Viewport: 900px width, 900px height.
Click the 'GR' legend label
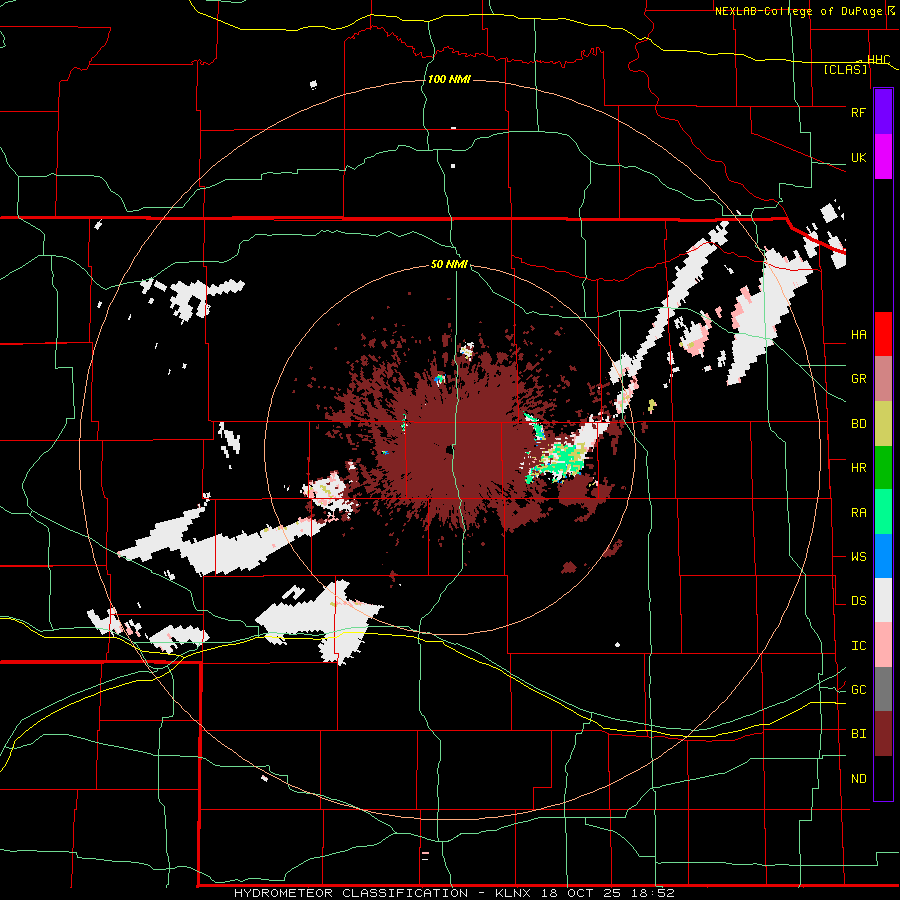point(858,379)
